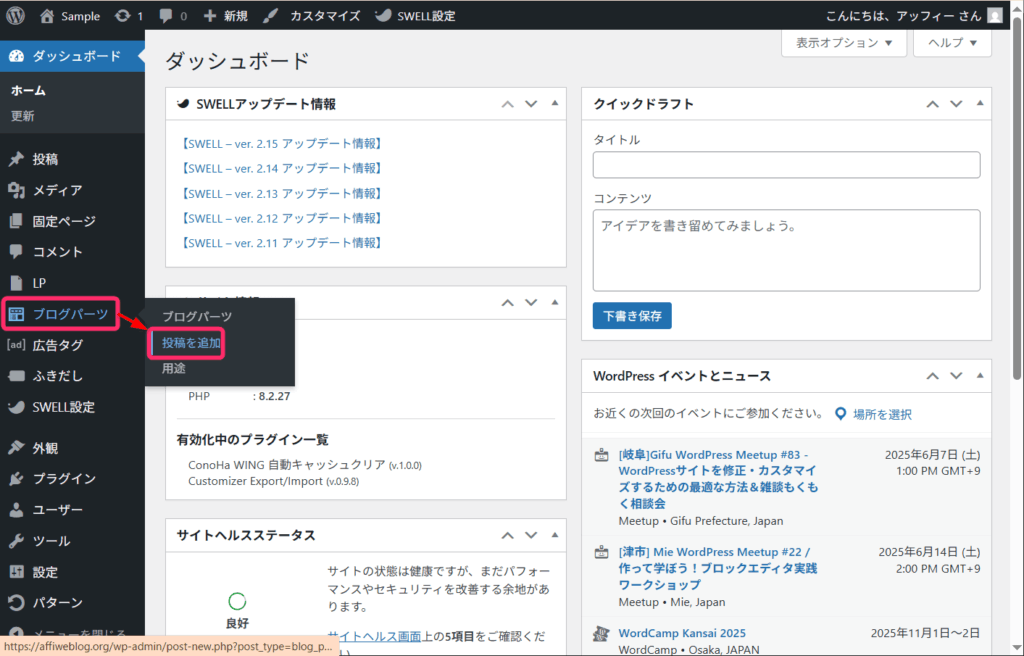Click the メディア icon in the sidebar
Viewport: 1024px width, 656px height.
16,190
